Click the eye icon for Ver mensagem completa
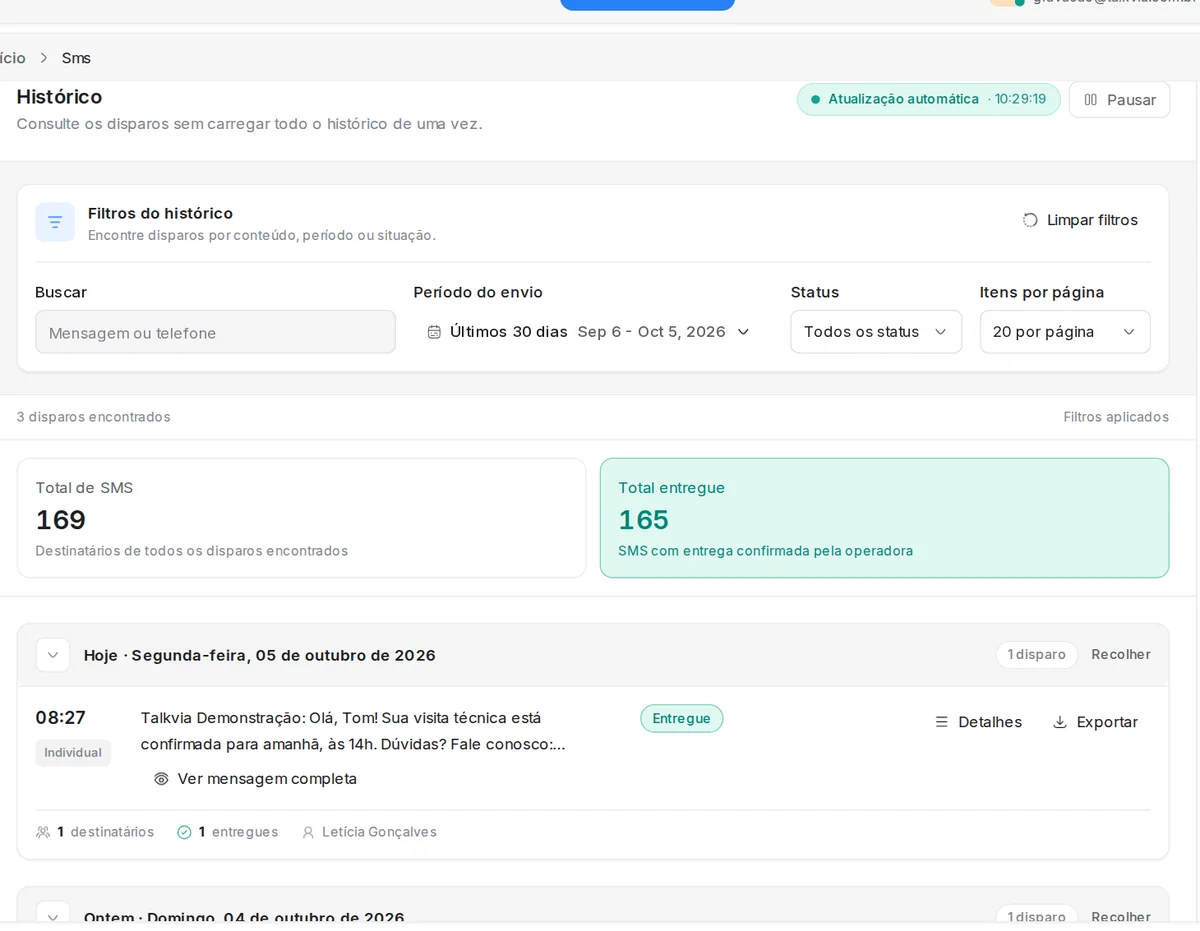The width and height of the screenshot is (1200, 931). pyautogui.click(x=161, y=779)
